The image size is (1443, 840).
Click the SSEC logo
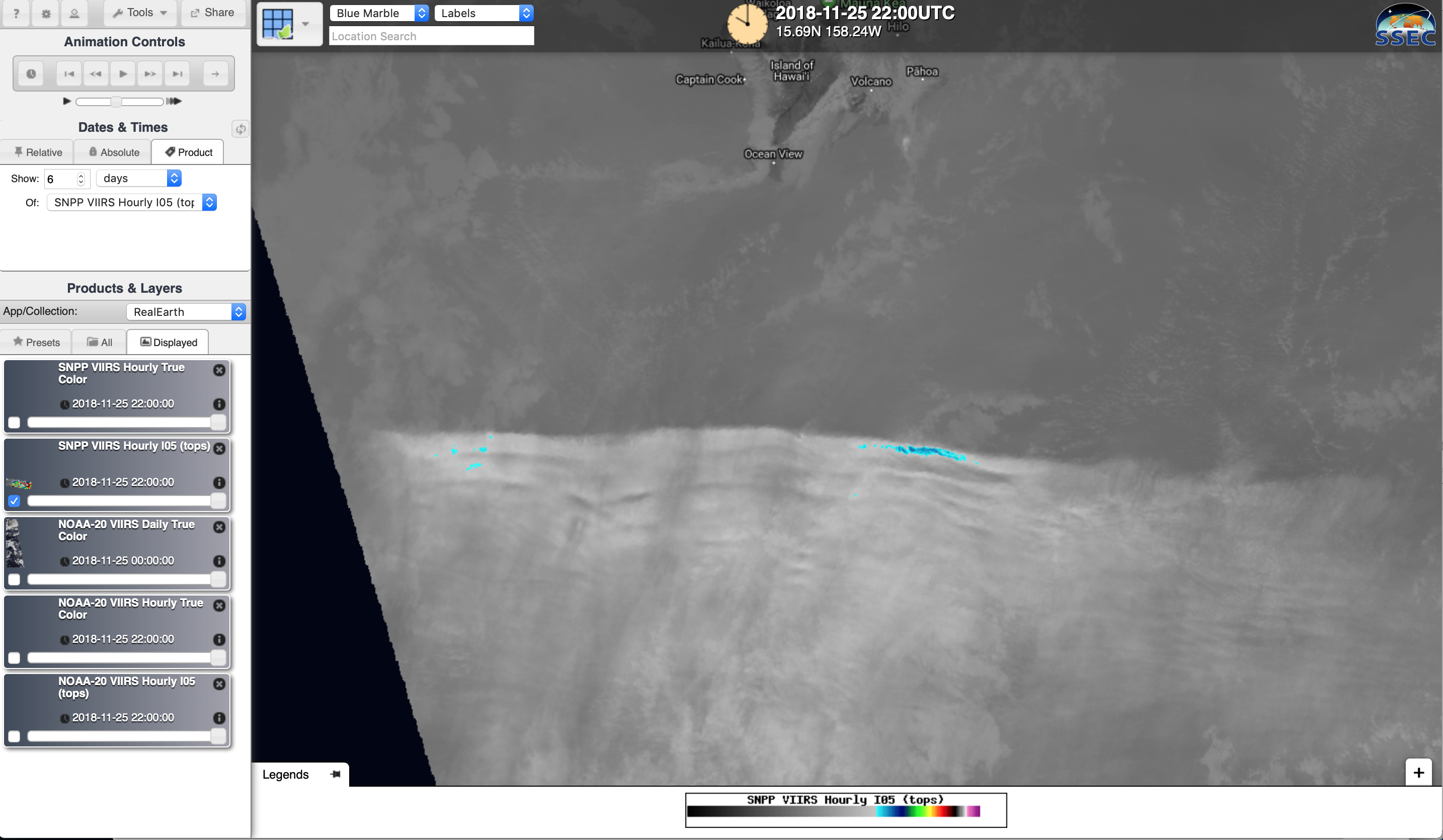tap(1406, 25)
